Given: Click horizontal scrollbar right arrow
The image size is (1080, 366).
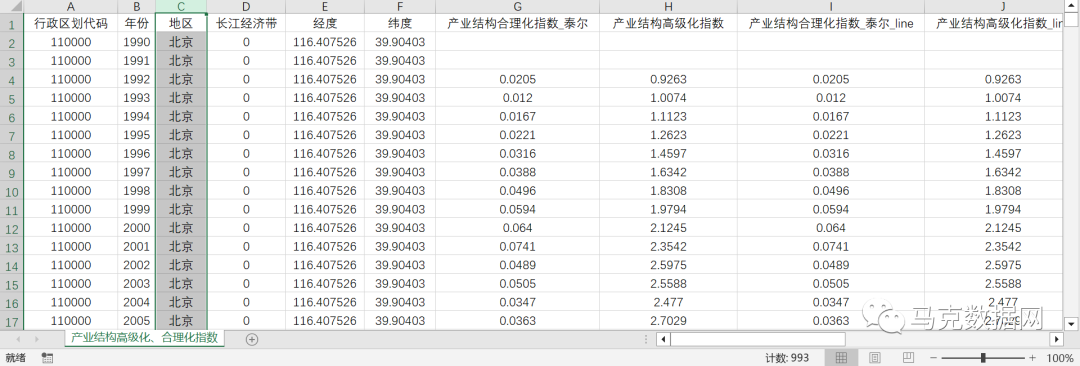Looking at the screenshot, I should click(x=1057, y=339).
